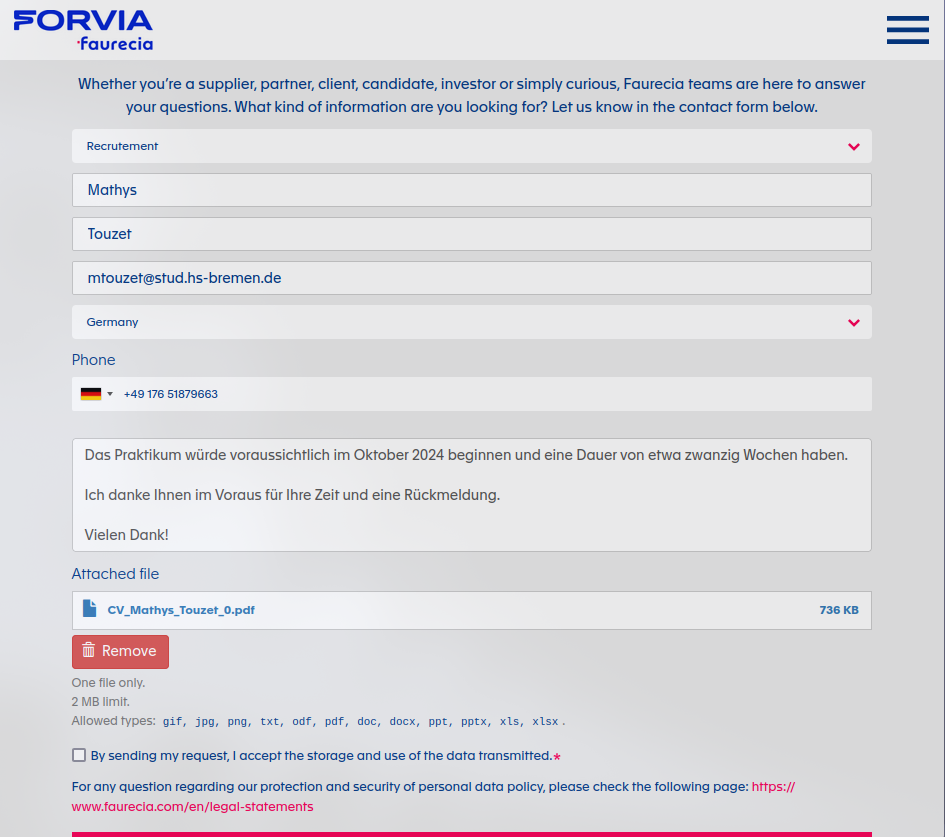Click the Forvia Faurecia logo

[83, 29]
